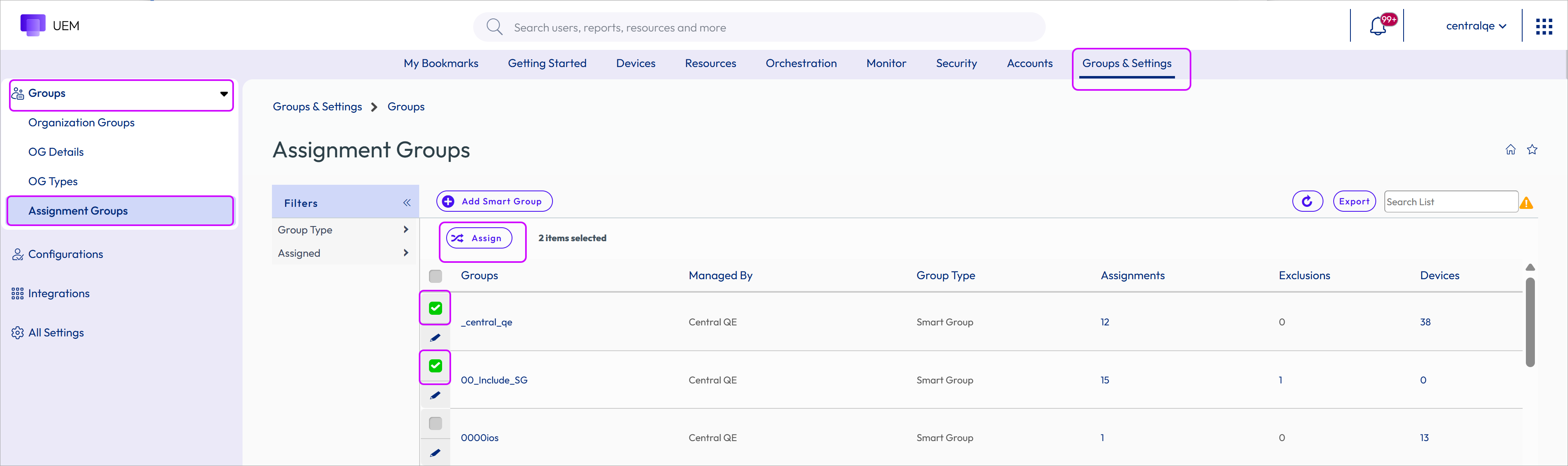Open the My Bookmarks tab
Viewport: 1568px width, 466px height.
click(441, 63)
